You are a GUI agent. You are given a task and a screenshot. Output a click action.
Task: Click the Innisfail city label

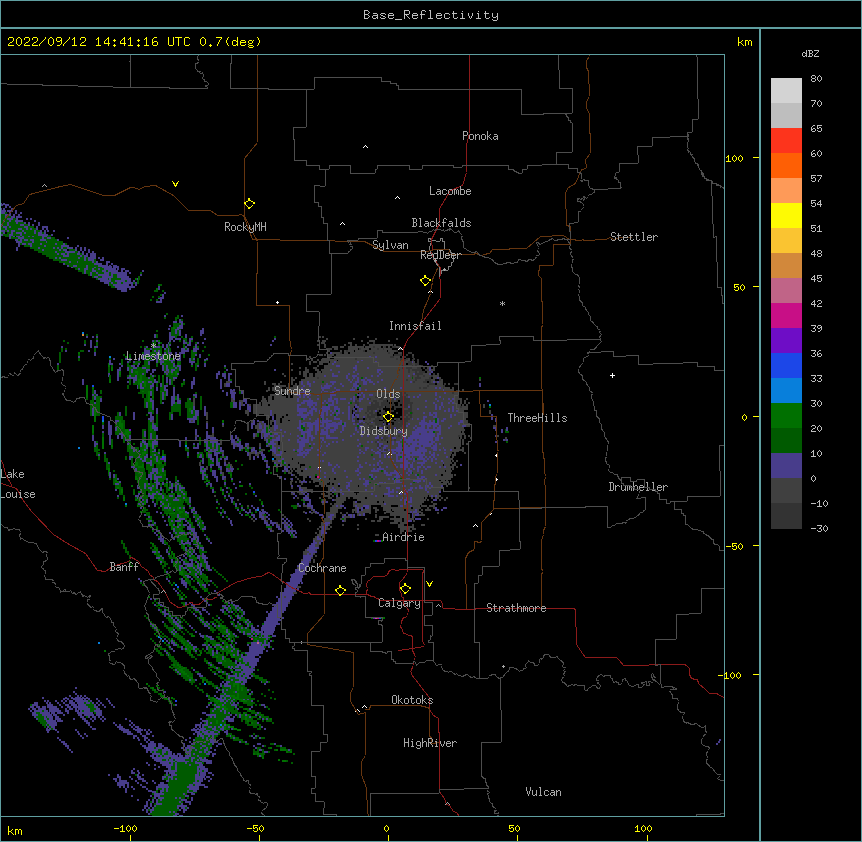pyautogui.click(x=415, y=326)
